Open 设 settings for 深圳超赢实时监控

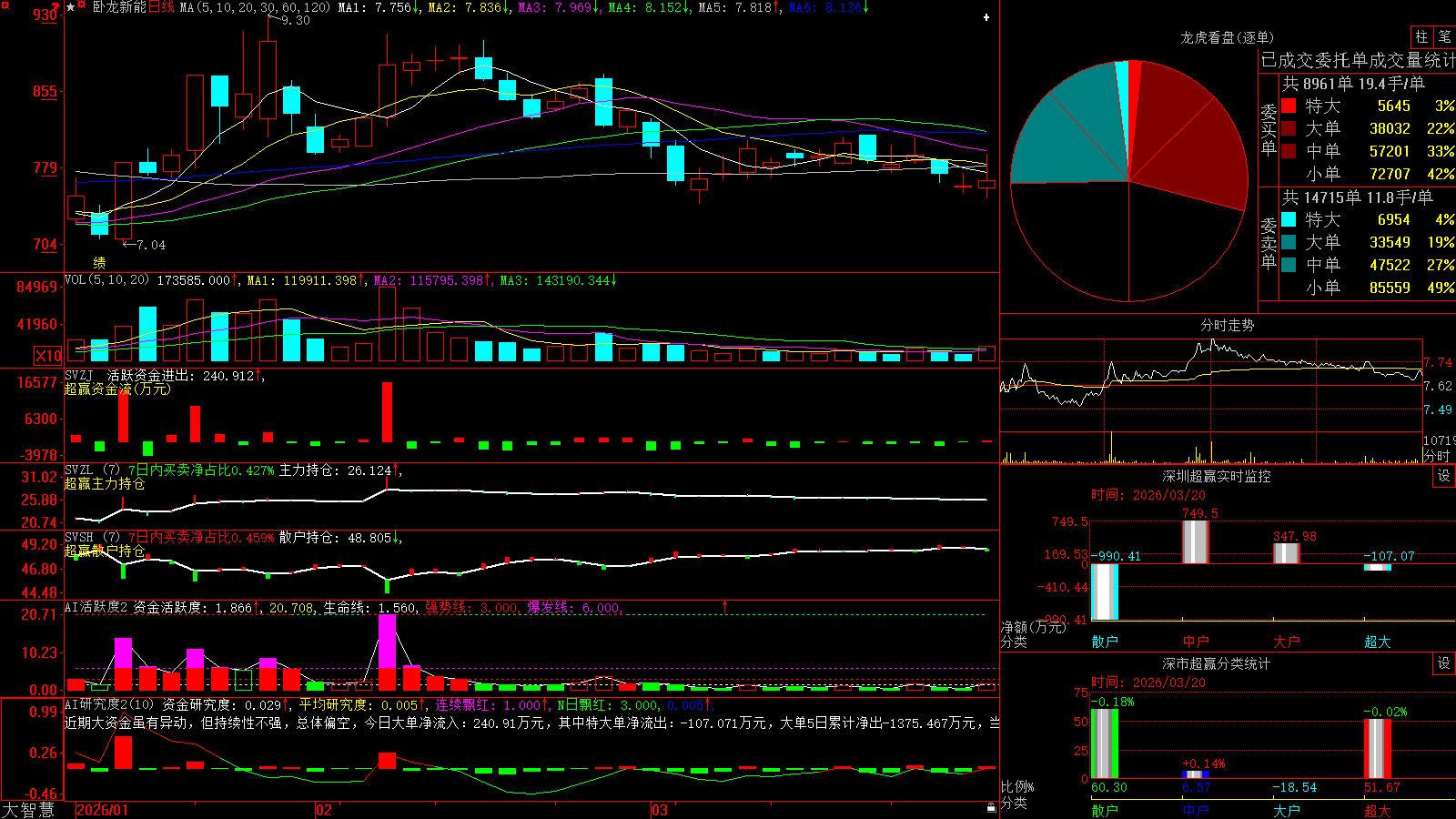click(1444, 476)
